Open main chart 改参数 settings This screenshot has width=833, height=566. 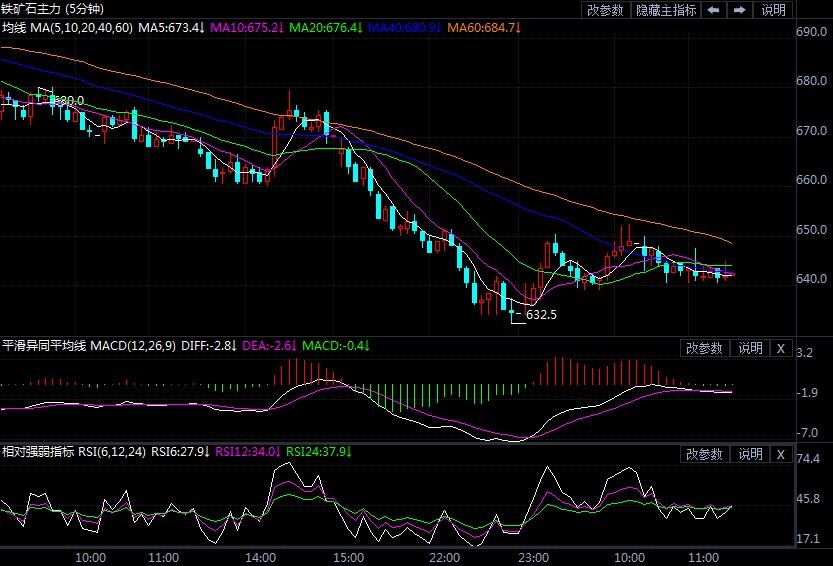[x=605, y=10]
